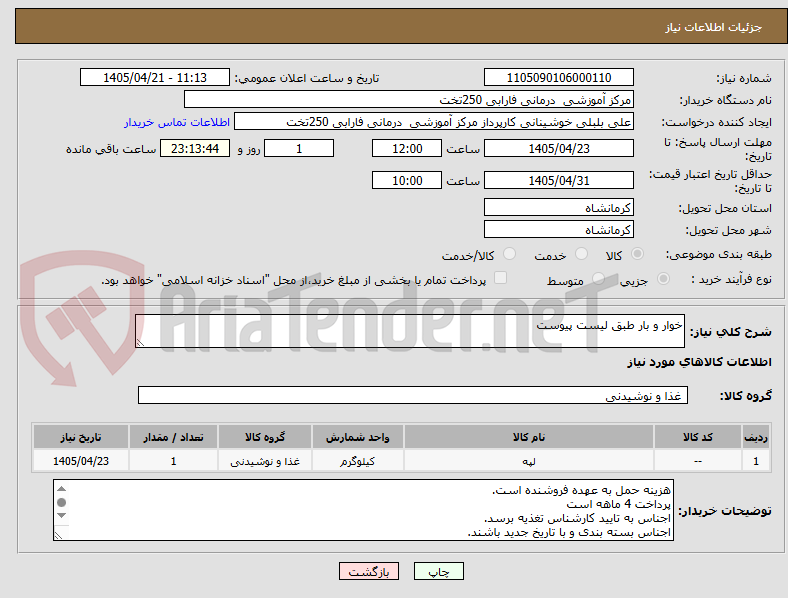Click the اطلاعات کالاهای مورد نیاز heading
Viewport: 788px width, 598px height.
pos(699,362)
